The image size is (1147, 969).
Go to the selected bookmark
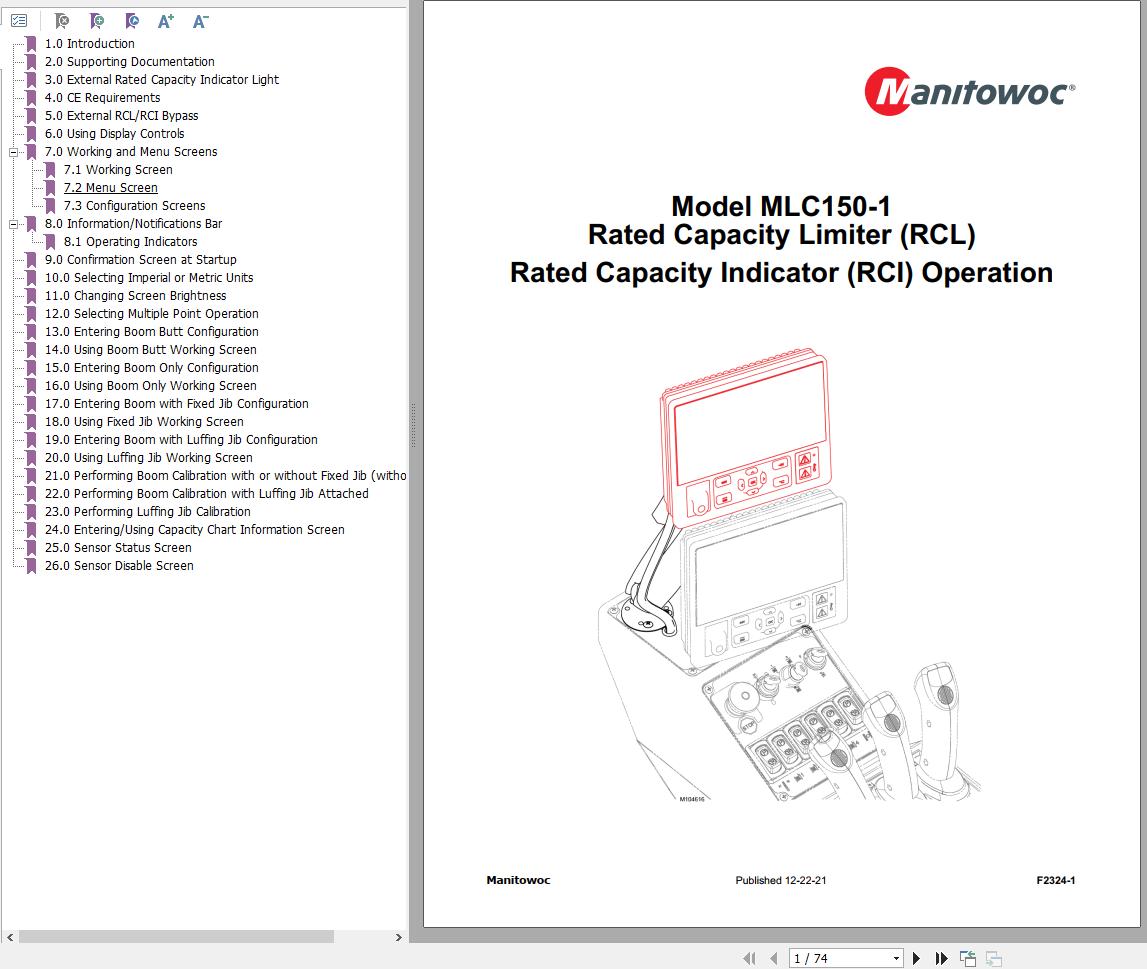(x=129, y=21)
